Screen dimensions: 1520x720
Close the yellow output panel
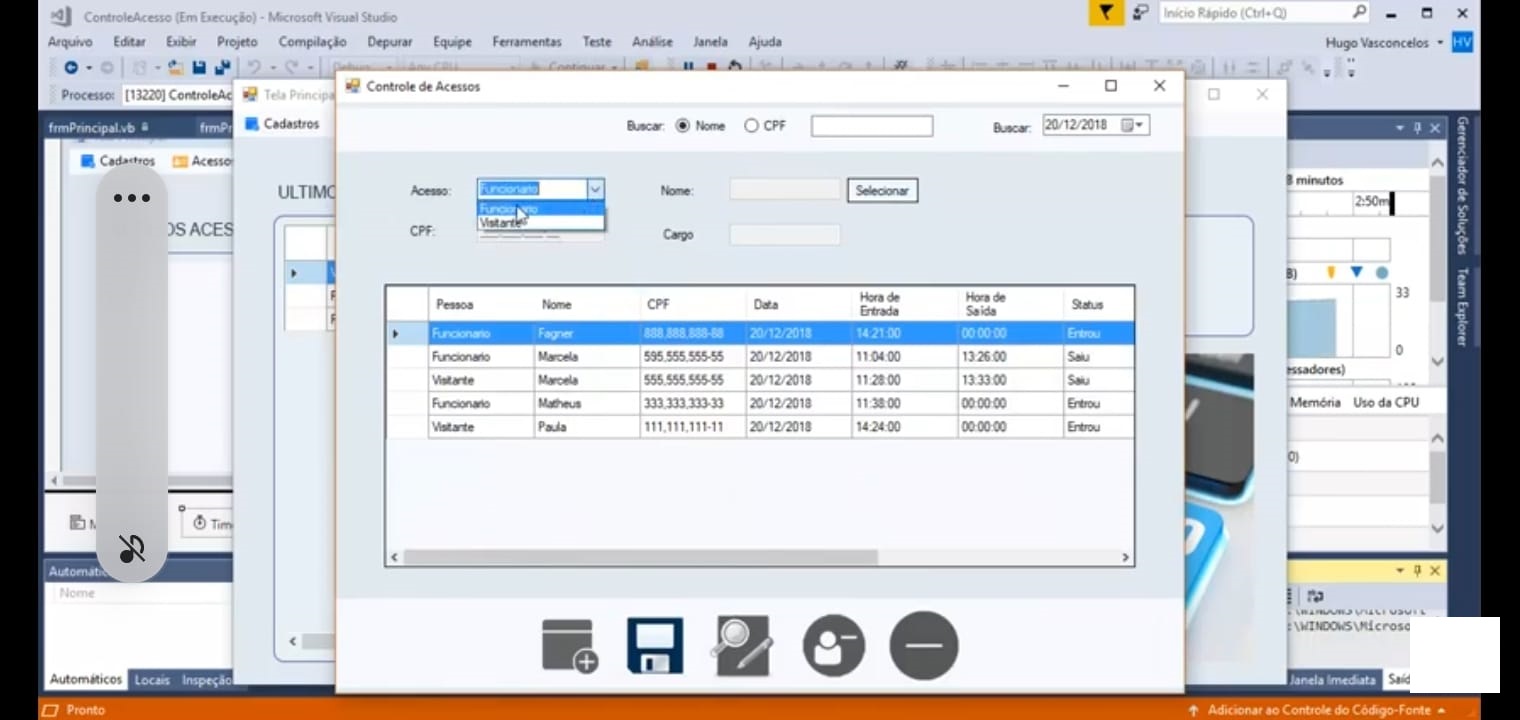[1435, 570]
